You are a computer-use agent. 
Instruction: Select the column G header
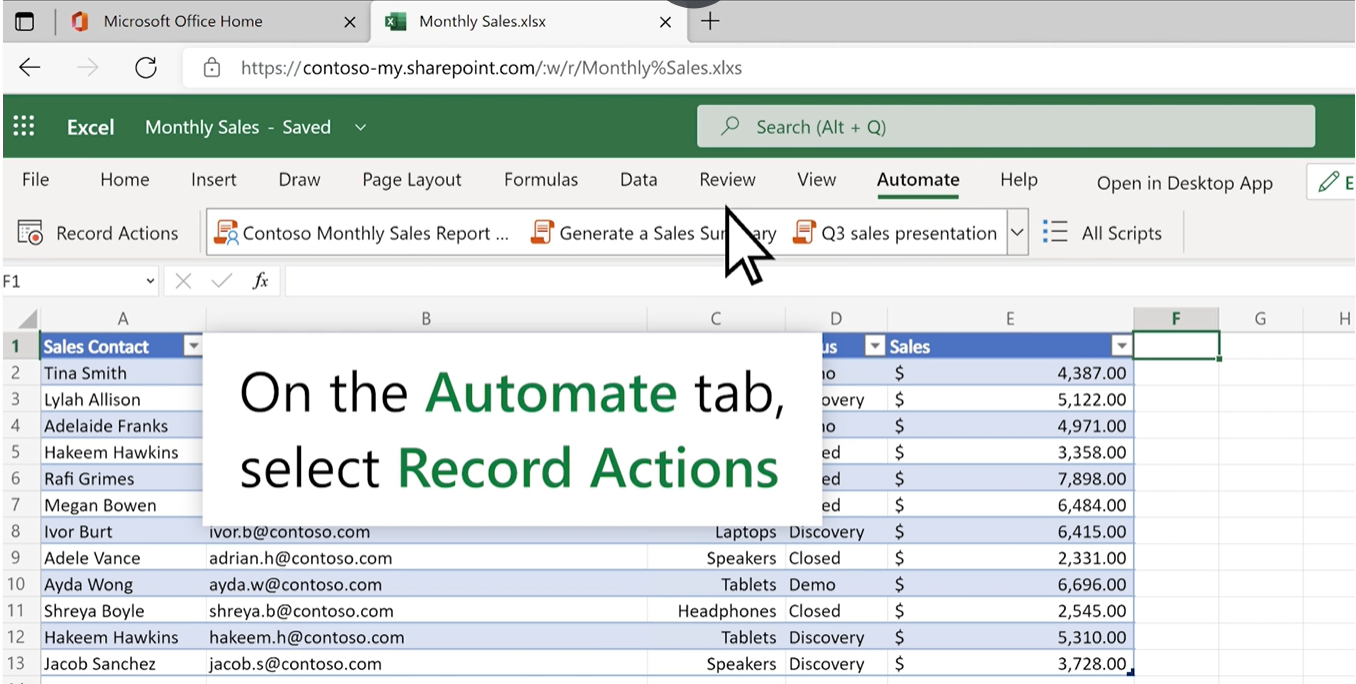[x=1260, y=319]
